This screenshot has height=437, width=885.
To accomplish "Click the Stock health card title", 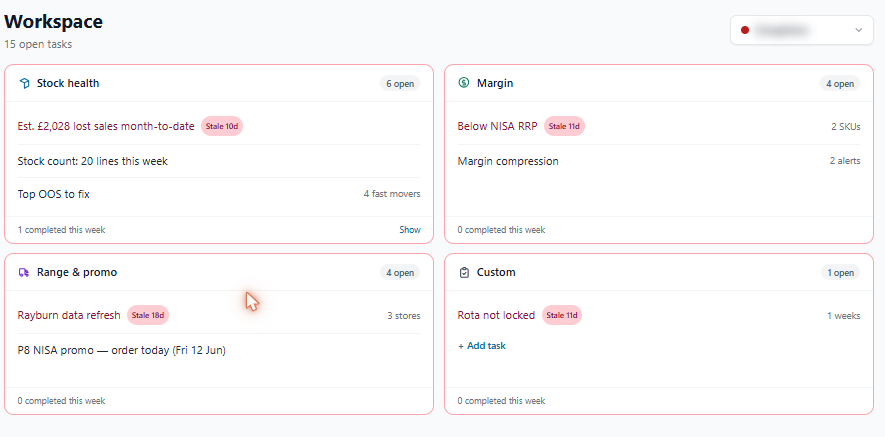I will [x=68, y=84].
